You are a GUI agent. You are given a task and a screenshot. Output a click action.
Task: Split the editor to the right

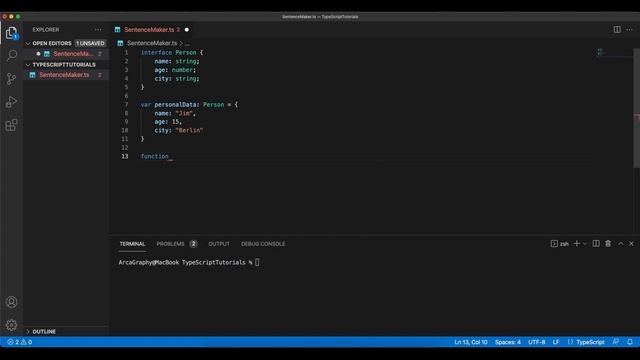pyautogui.click(x=617, y=29)
